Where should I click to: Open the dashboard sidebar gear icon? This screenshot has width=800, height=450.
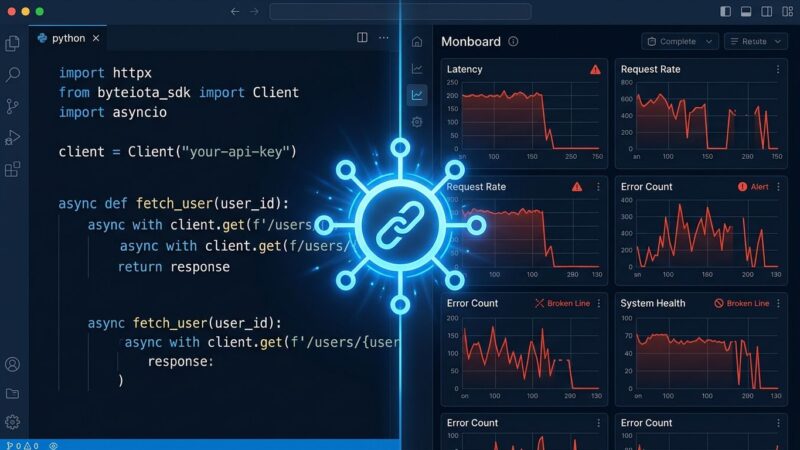(417, 122)
